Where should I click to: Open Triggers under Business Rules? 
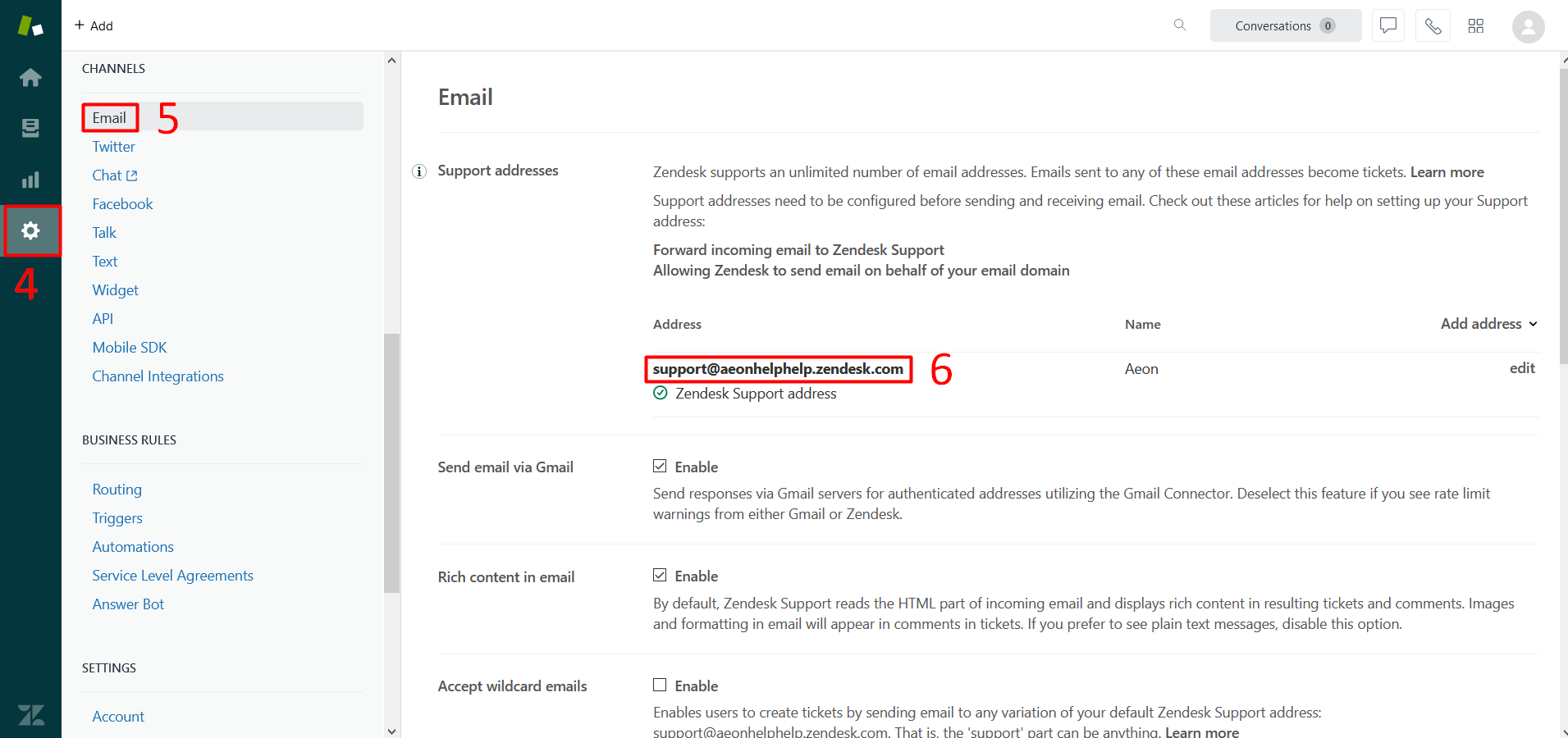(x=117, y=518)
